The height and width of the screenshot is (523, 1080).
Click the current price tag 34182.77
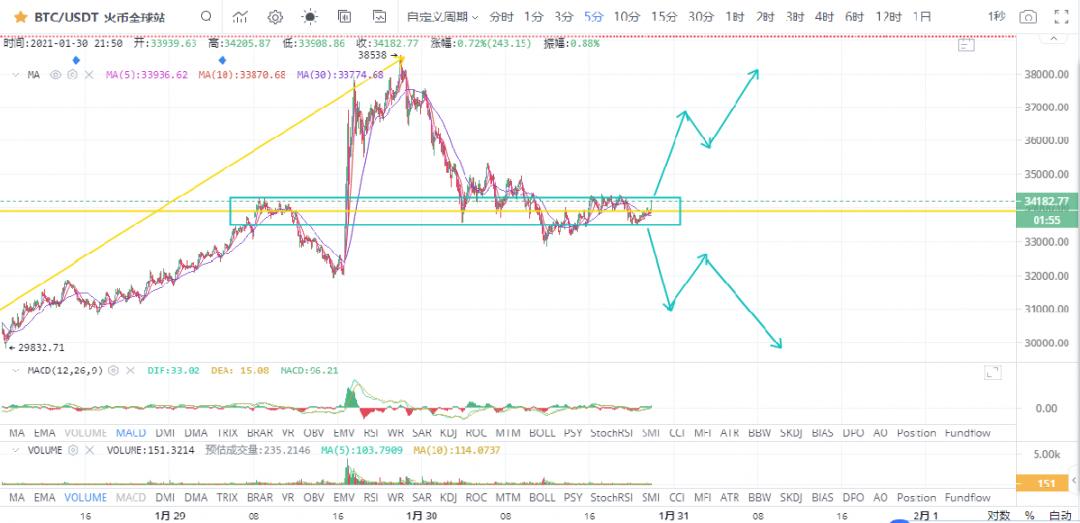click(x=1046, y=201)
